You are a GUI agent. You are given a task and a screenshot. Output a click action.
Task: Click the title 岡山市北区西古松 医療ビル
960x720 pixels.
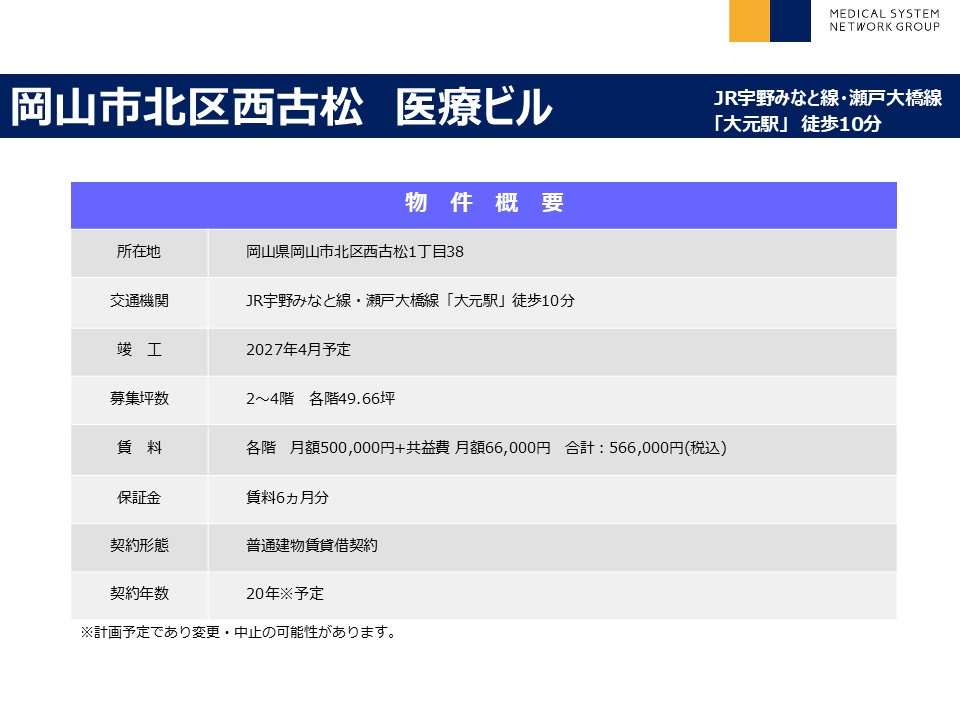(281, 107)
